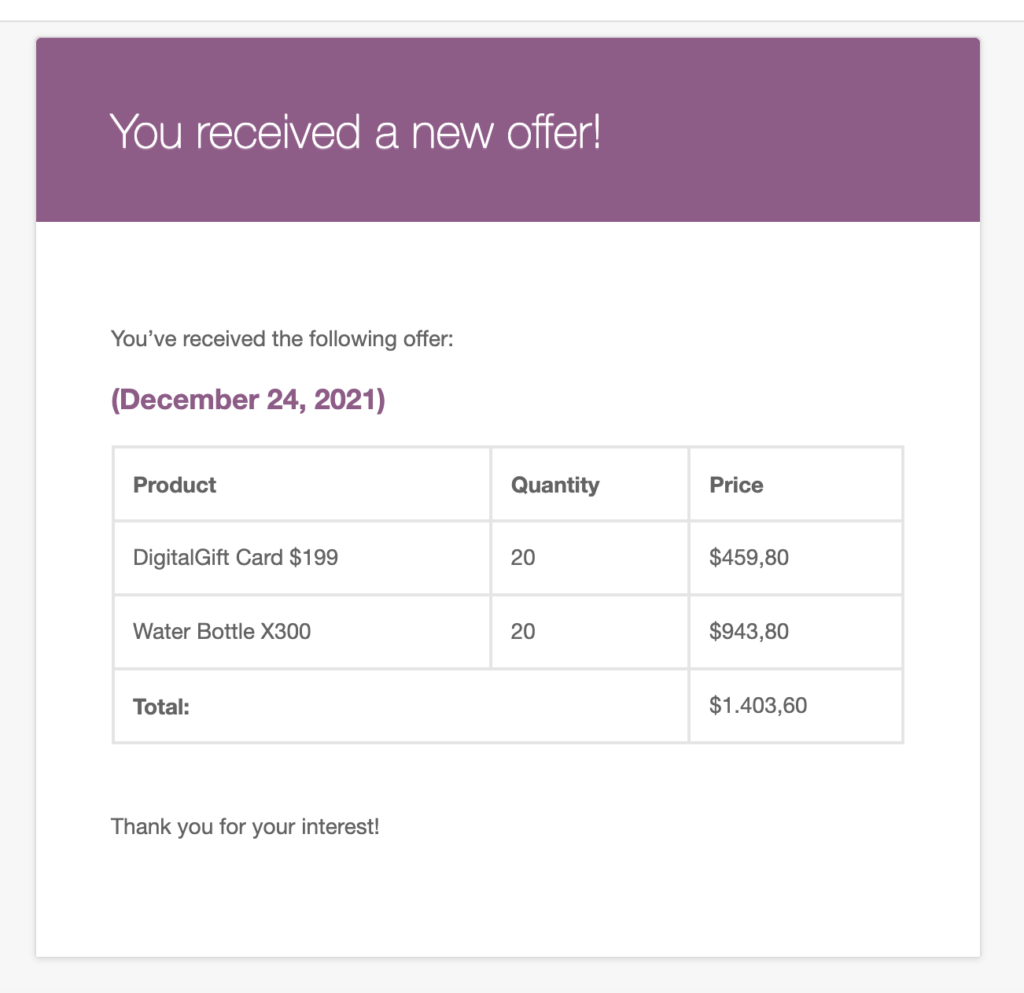Click quantity 20 in Water Bottle row

[523, 631]
